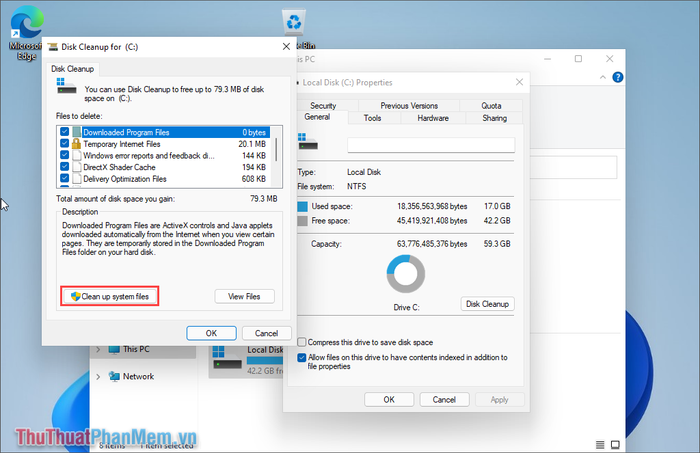The image size is (700, 453).
Task: Confirm Disk Cleanup with OK button
Action: pos(211,333)
